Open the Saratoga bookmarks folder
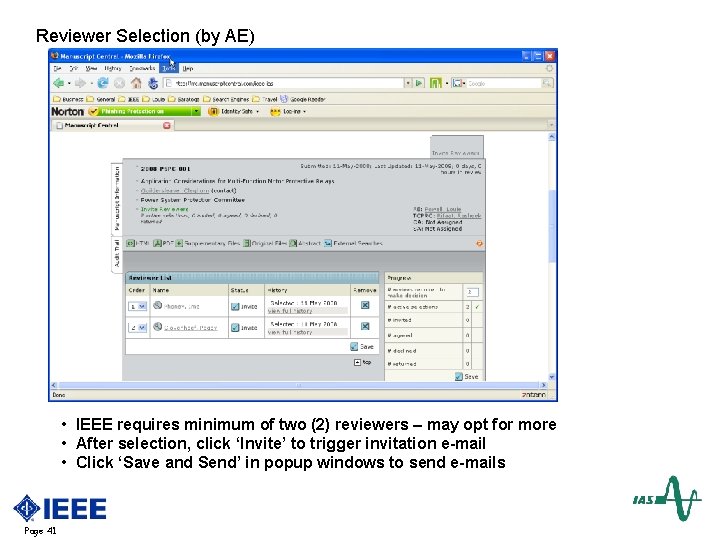Image resolution: width=720 pixels, height=540 pixels. [x=184, y=99]
